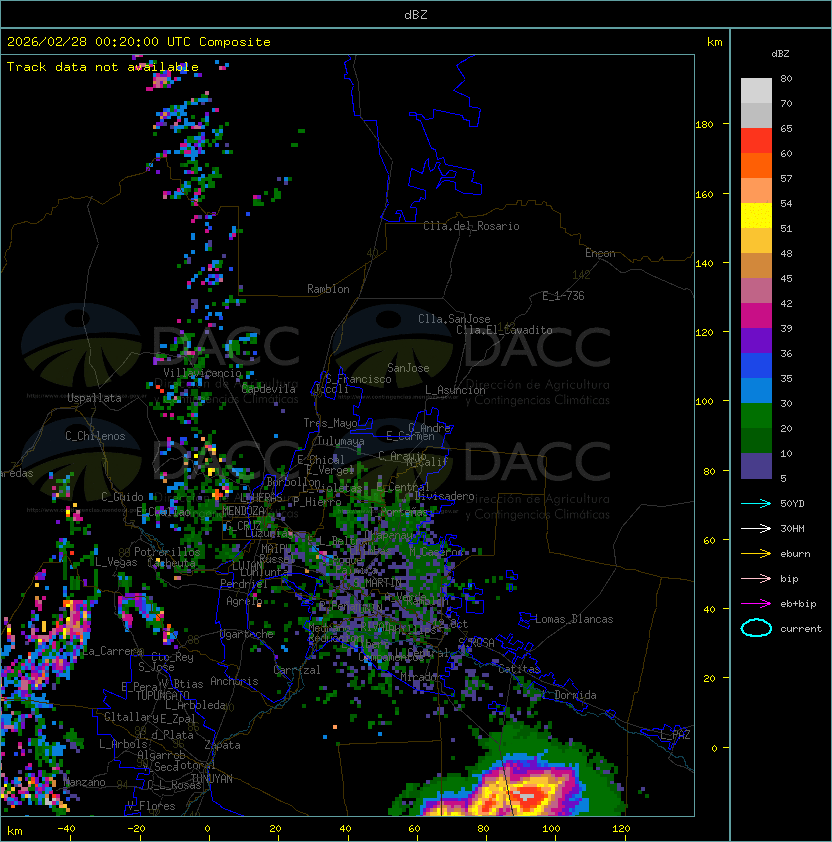Select the red 65 dBZ color swatch

(756, 141)
